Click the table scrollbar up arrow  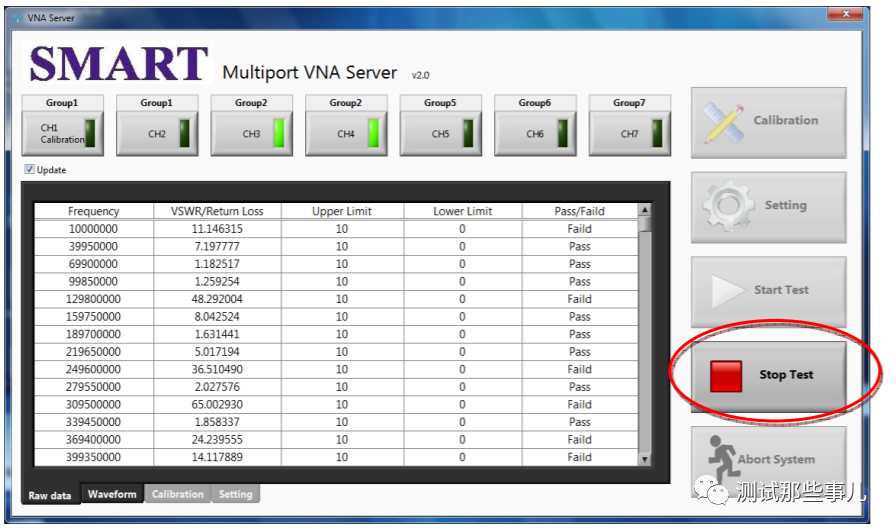tap(645, 210)
